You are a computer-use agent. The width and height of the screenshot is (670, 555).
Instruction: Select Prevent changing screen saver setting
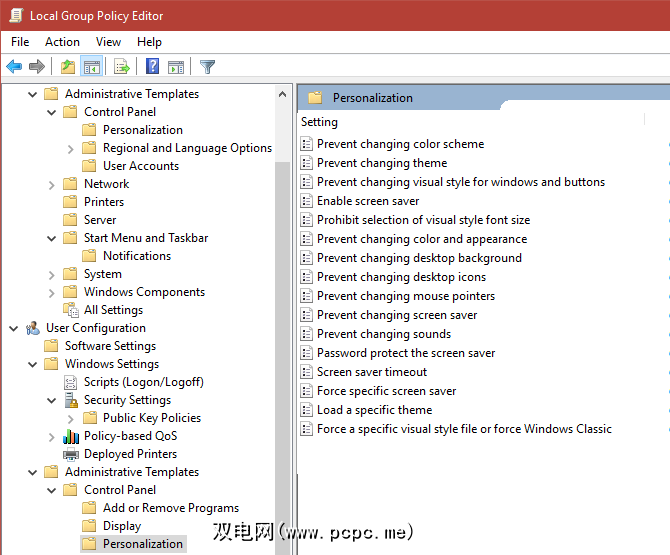click(397, 315)
